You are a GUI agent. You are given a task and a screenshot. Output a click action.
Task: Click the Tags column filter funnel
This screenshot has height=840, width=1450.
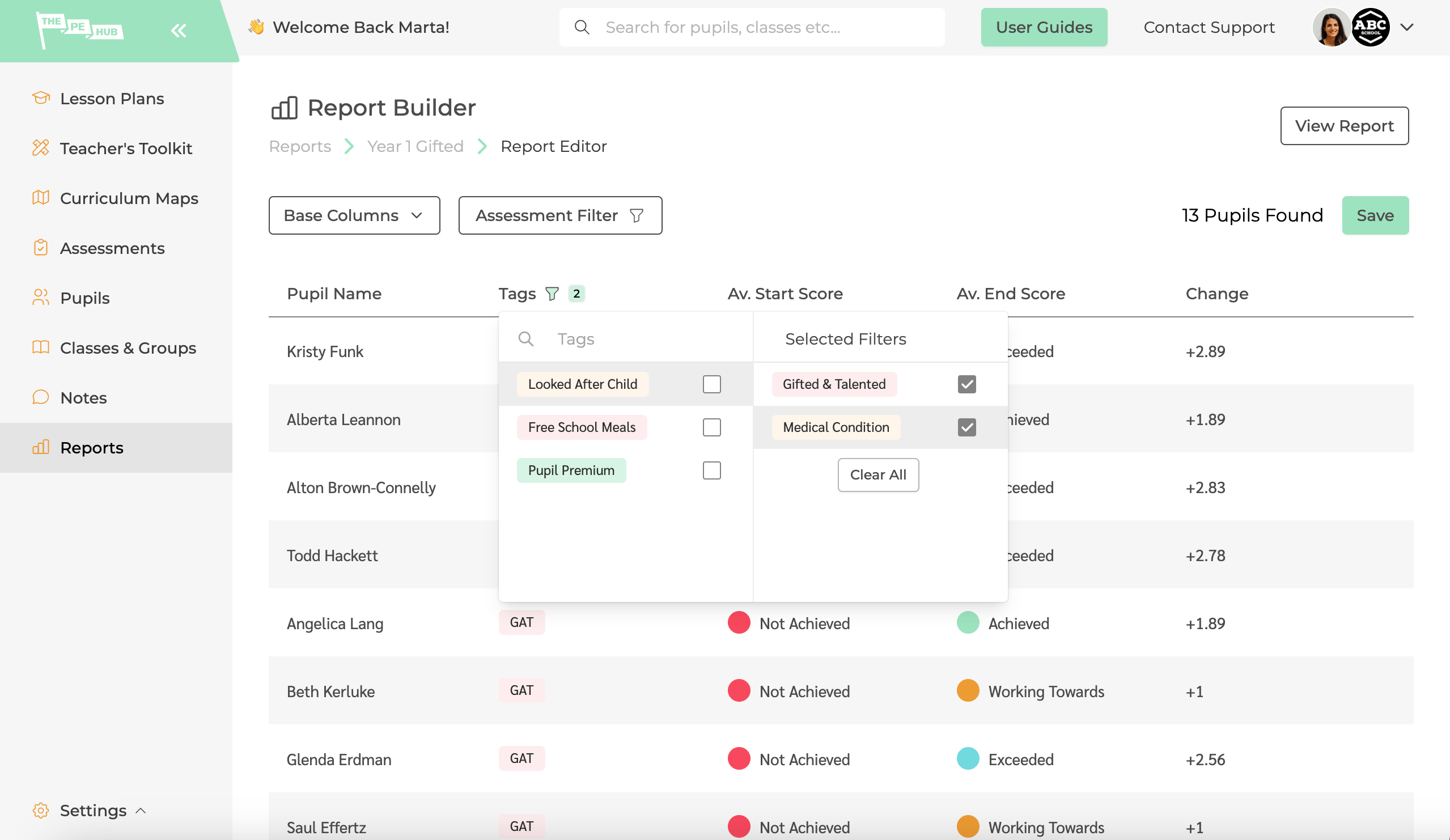[x=551, y=294]
